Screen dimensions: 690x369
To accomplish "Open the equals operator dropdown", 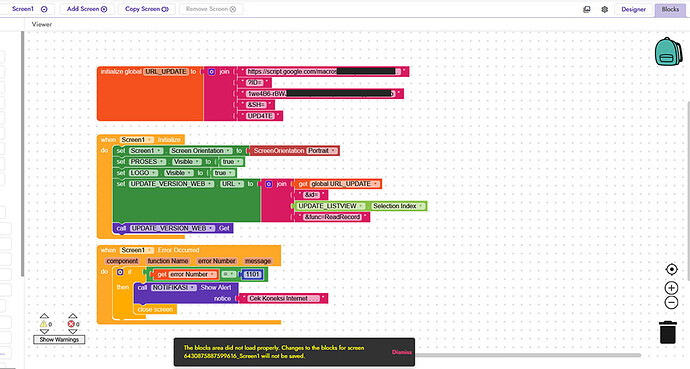I will pyautogui.click(x=228, y=274).
